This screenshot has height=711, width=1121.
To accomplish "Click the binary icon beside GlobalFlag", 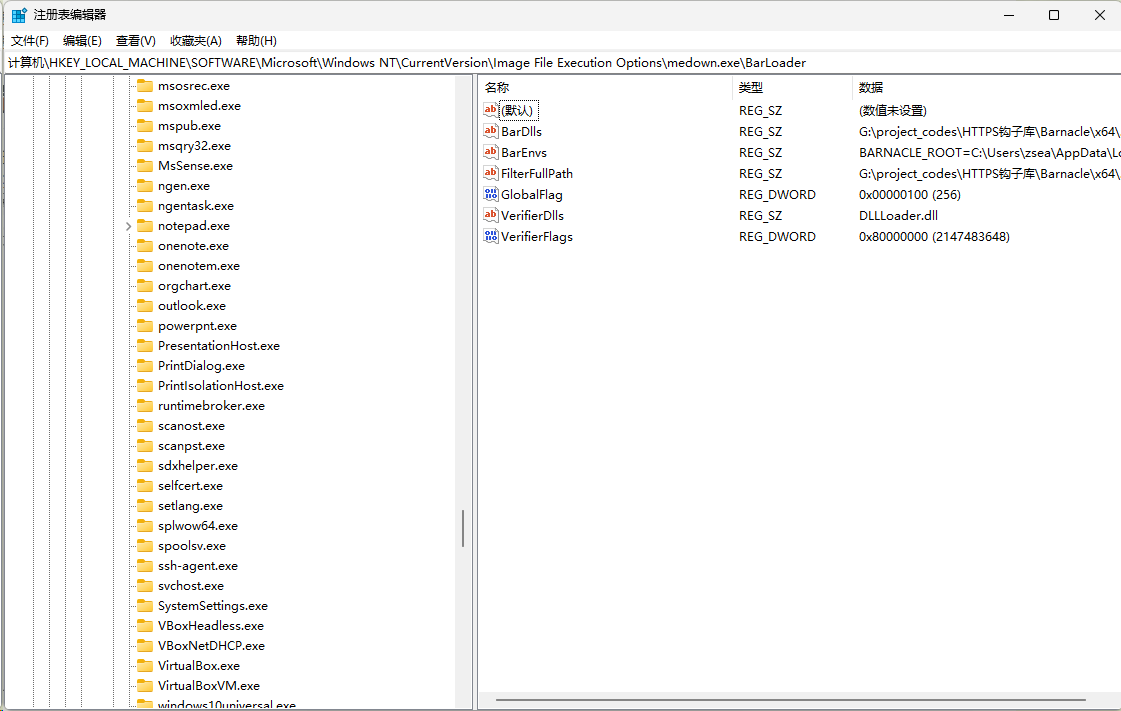I will click(x=490, y=194).
